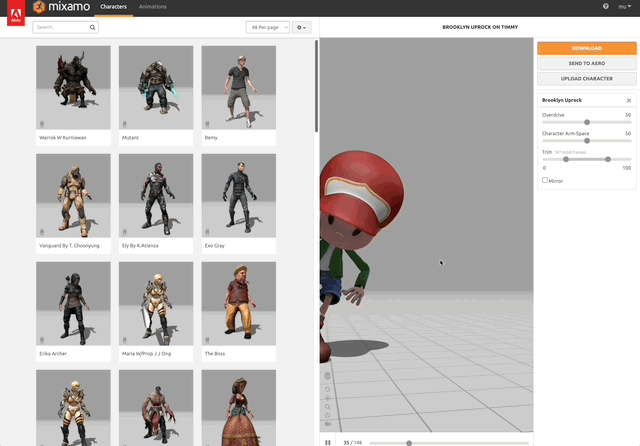Image resolution: width=640 pixels, height=446 pixels.
Task: Click the 35 / 146 frame counter
Action: [x=353, y=443]
